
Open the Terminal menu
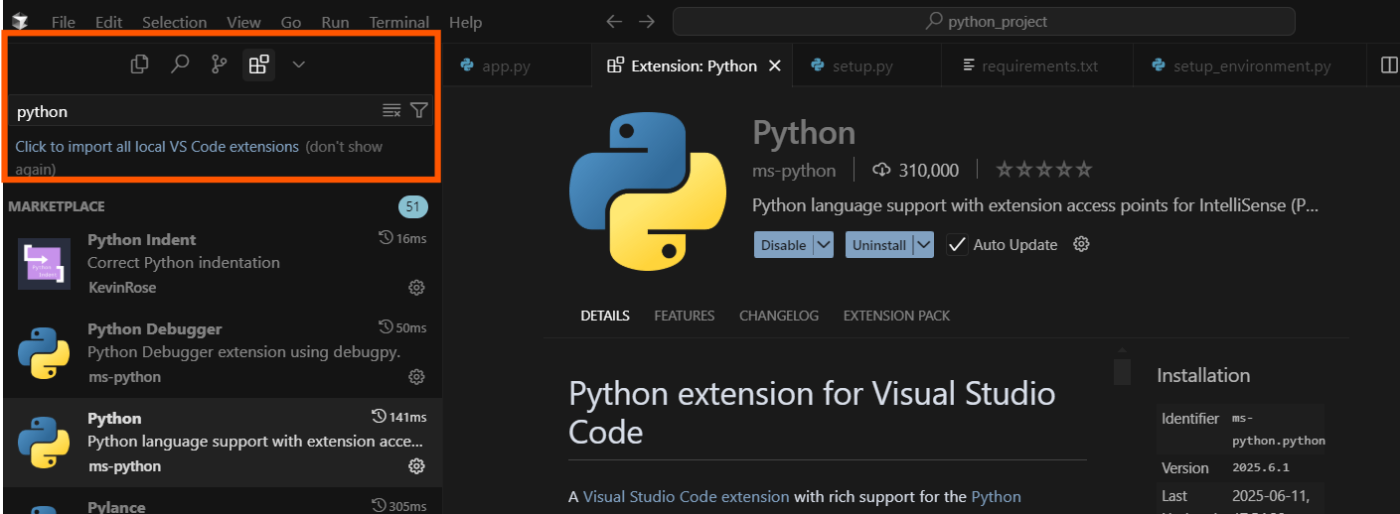pyautogui.click(x=399, y=22)
